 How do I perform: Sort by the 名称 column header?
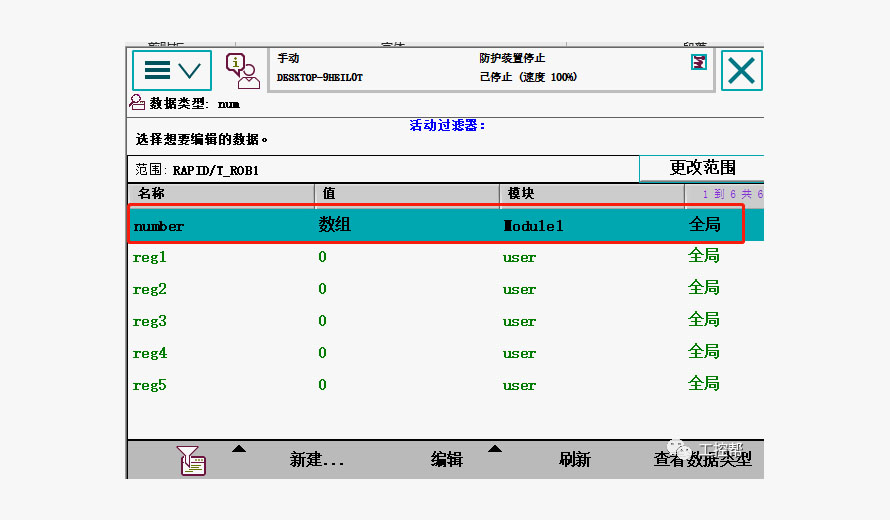coord(221,194)
